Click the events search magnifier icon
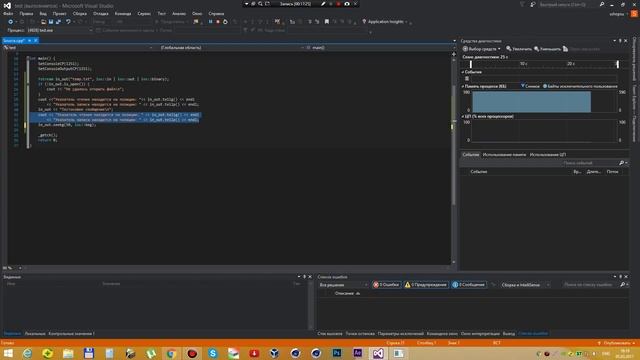Viewport: 640px width, 360px height. [x=622, y=163]
